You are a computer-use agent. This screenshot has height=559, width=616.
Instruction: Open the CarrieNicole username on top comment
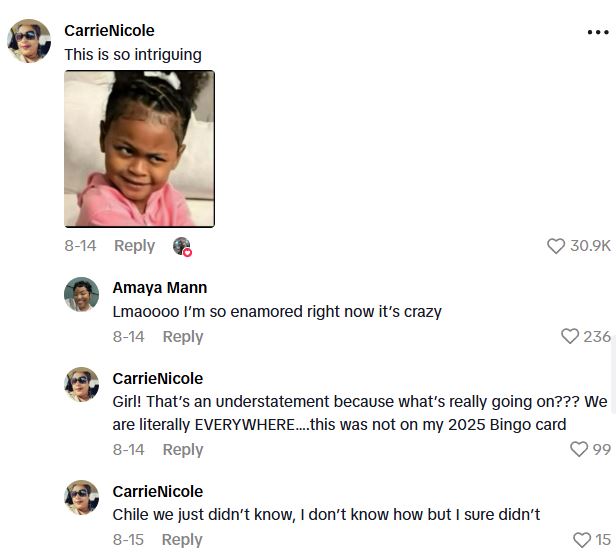109,31
